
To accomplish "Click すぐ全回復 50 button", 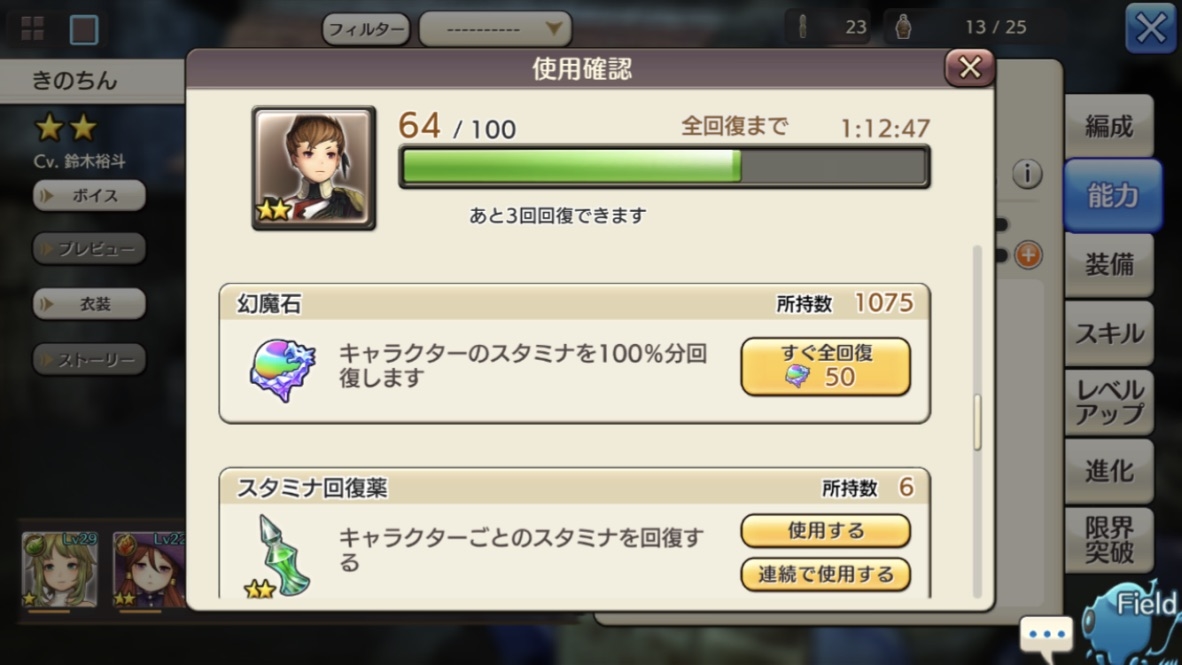I will pos(825,366).
